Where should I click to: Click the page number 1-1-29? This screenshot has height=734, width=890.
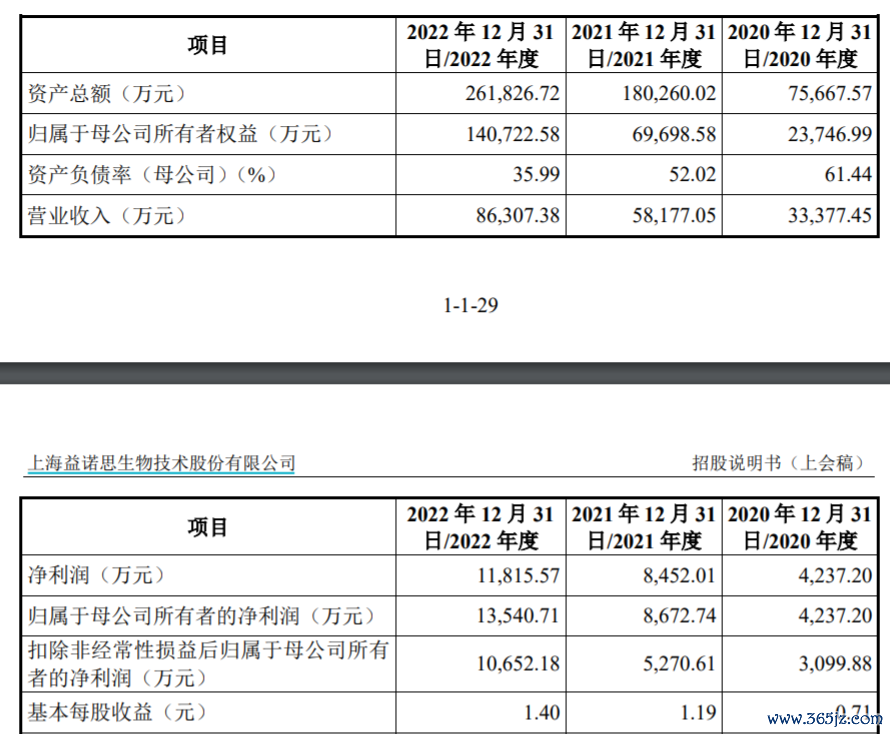470,306
